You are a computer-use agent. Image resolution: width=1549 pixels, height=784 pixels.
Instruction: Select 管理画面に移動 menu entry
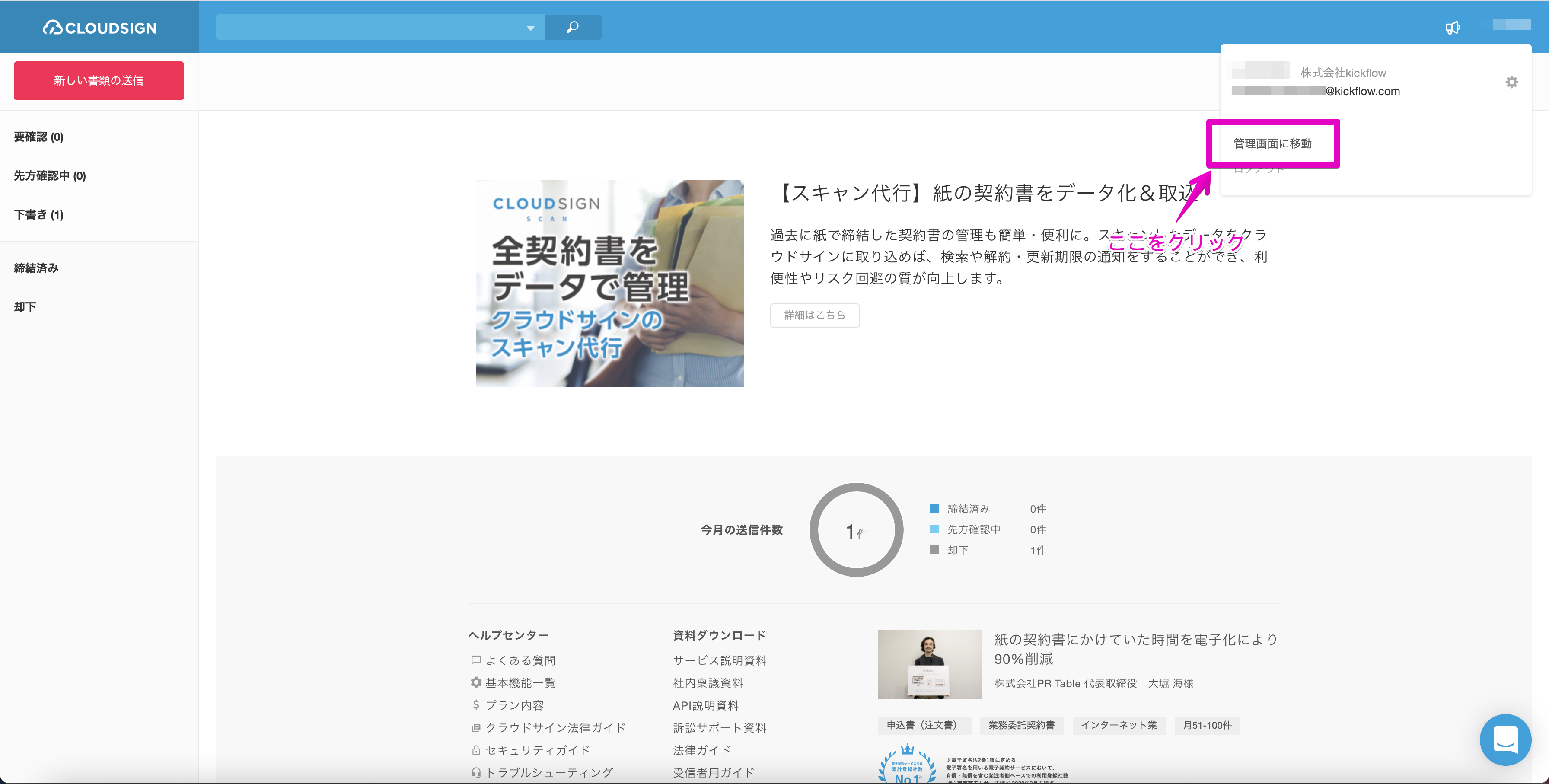click(1272, 143)
